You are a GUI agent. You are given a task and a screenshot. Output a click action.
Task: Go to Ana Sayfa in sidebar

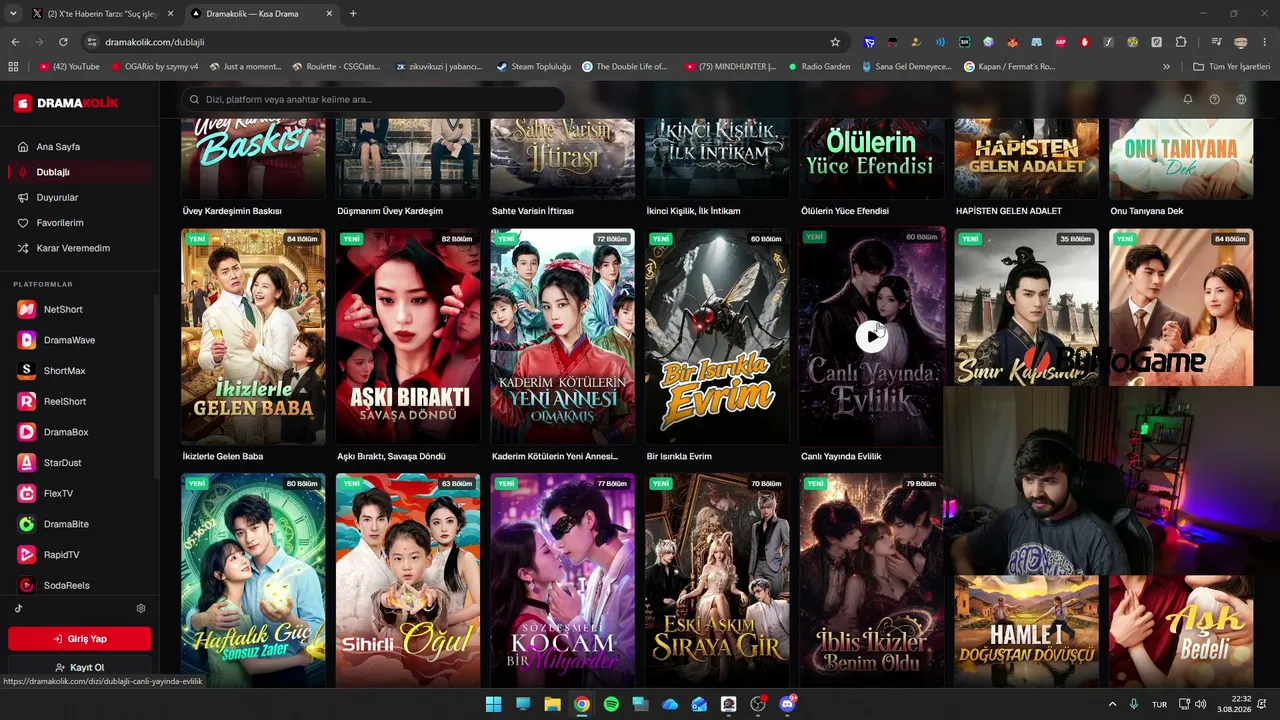click(58, 147)
